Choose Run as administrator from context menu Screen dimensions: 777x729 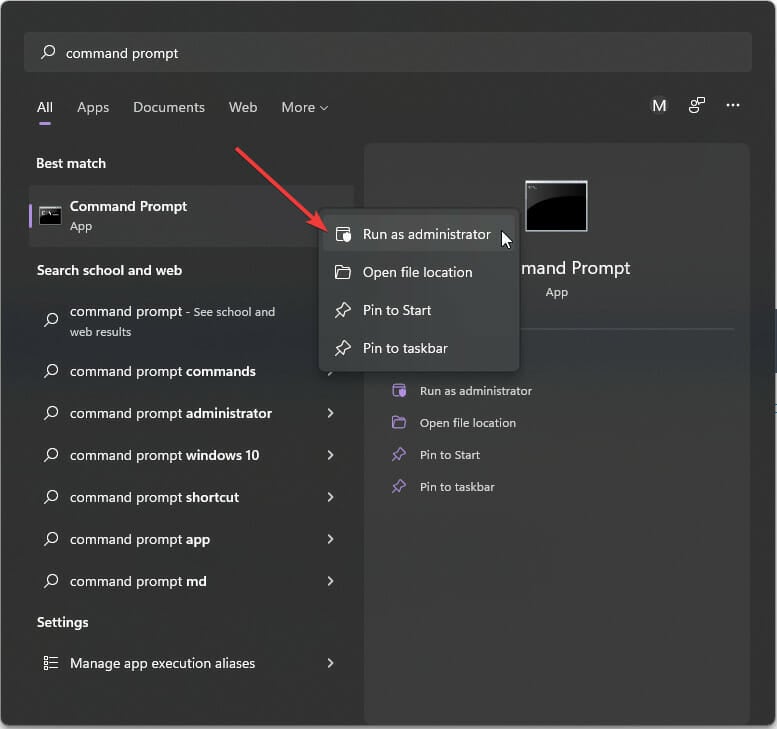[426, 235]
